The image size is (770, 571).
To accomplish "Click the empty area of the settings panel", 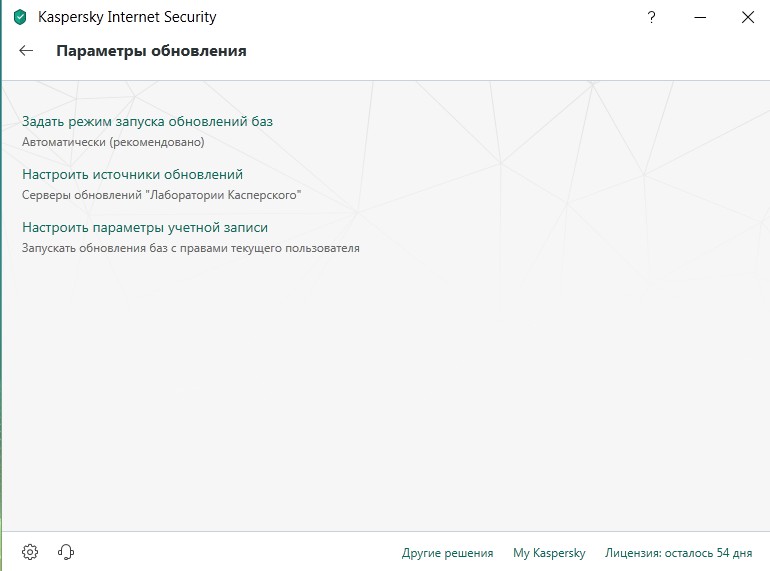I will 400,400.
